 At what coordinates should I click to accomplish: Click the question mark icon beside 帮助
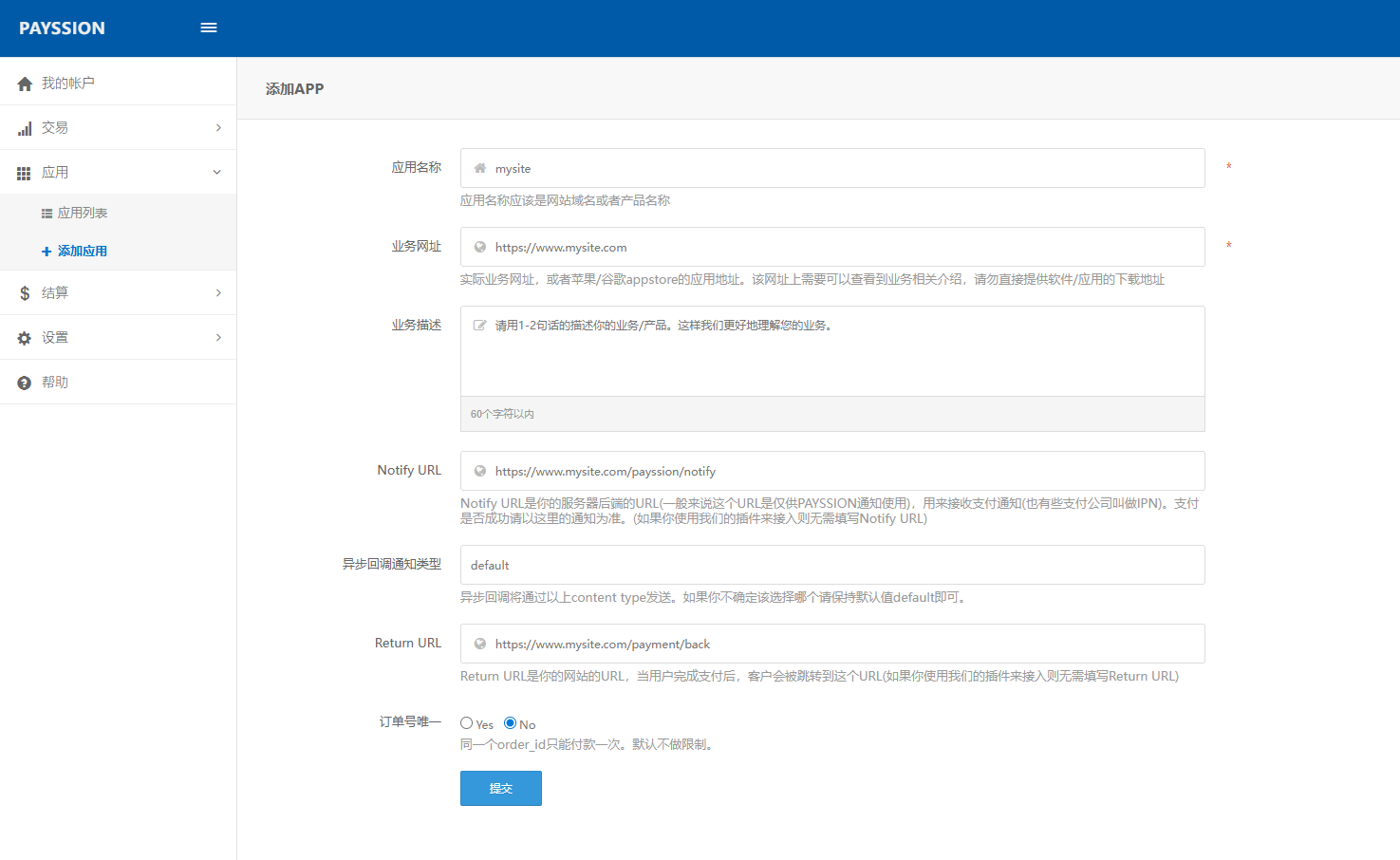[x=25, y=383]
